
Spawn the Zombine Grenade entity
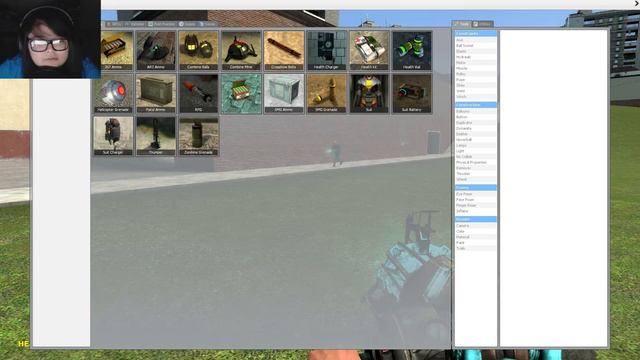pos(198,136)
